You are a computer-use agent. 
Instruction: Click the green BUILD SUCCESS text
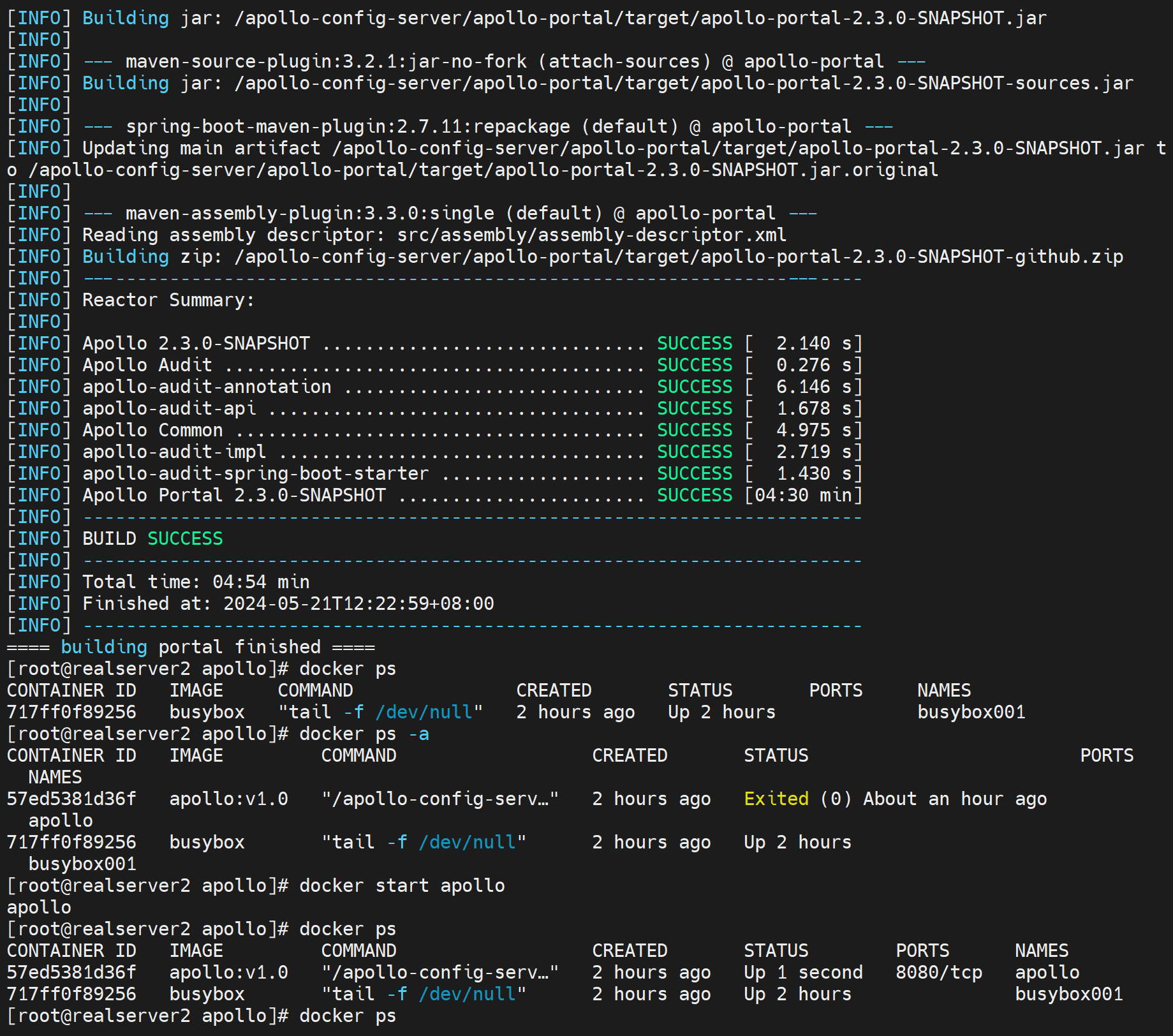185,538
